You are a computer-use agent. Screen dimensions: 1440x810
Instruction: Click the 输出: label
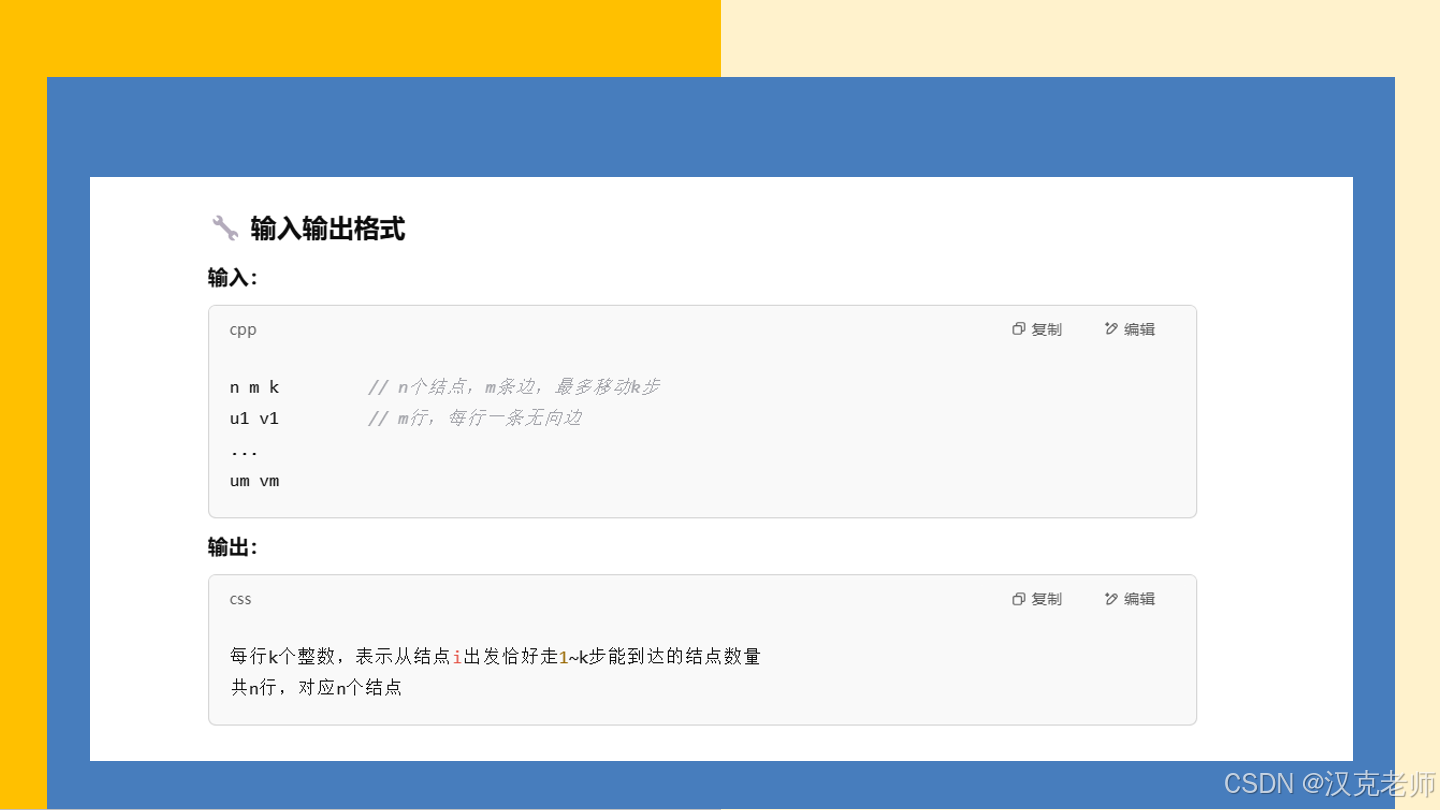233,547
